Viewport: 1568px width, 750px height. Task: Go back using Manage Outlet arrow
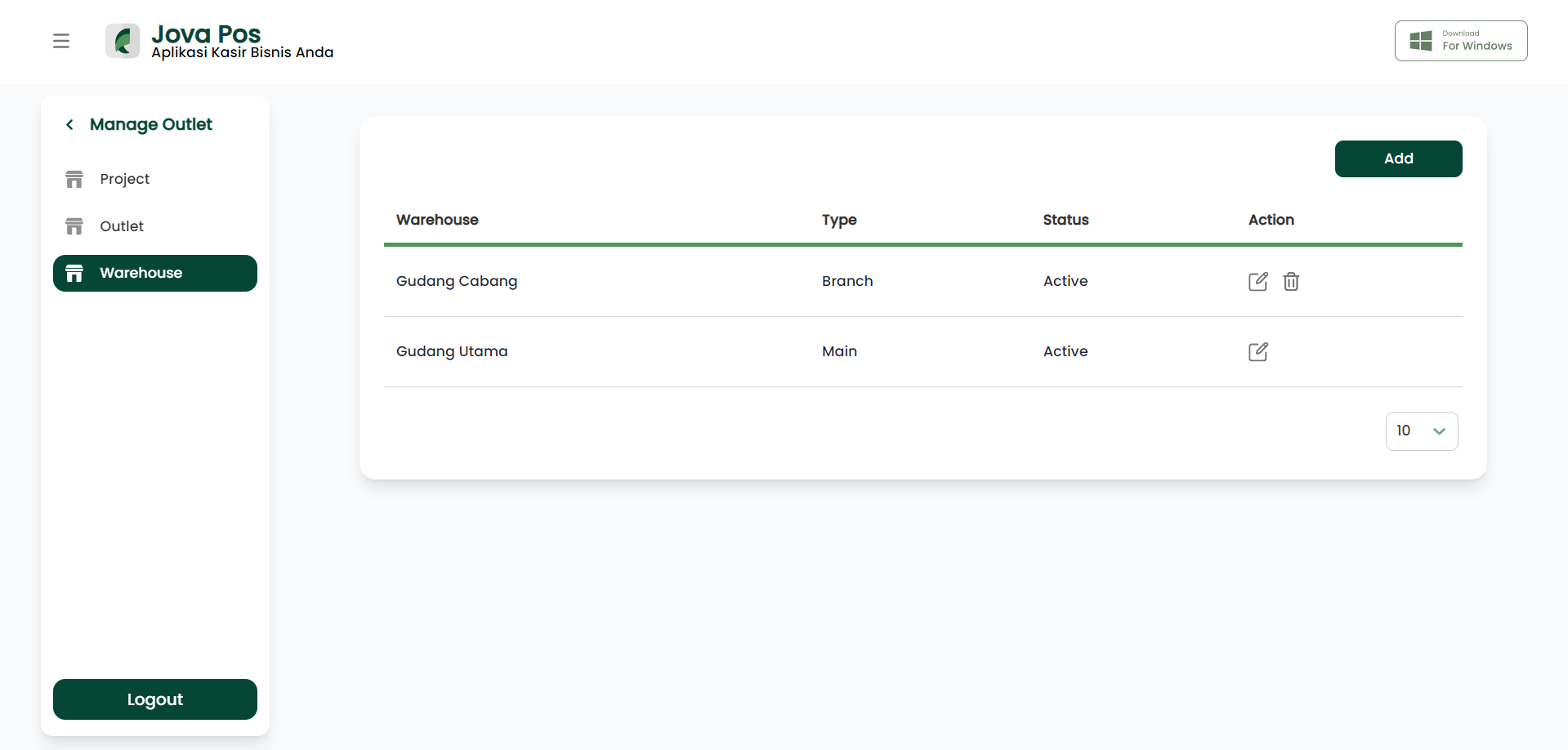tap(69, 124)
